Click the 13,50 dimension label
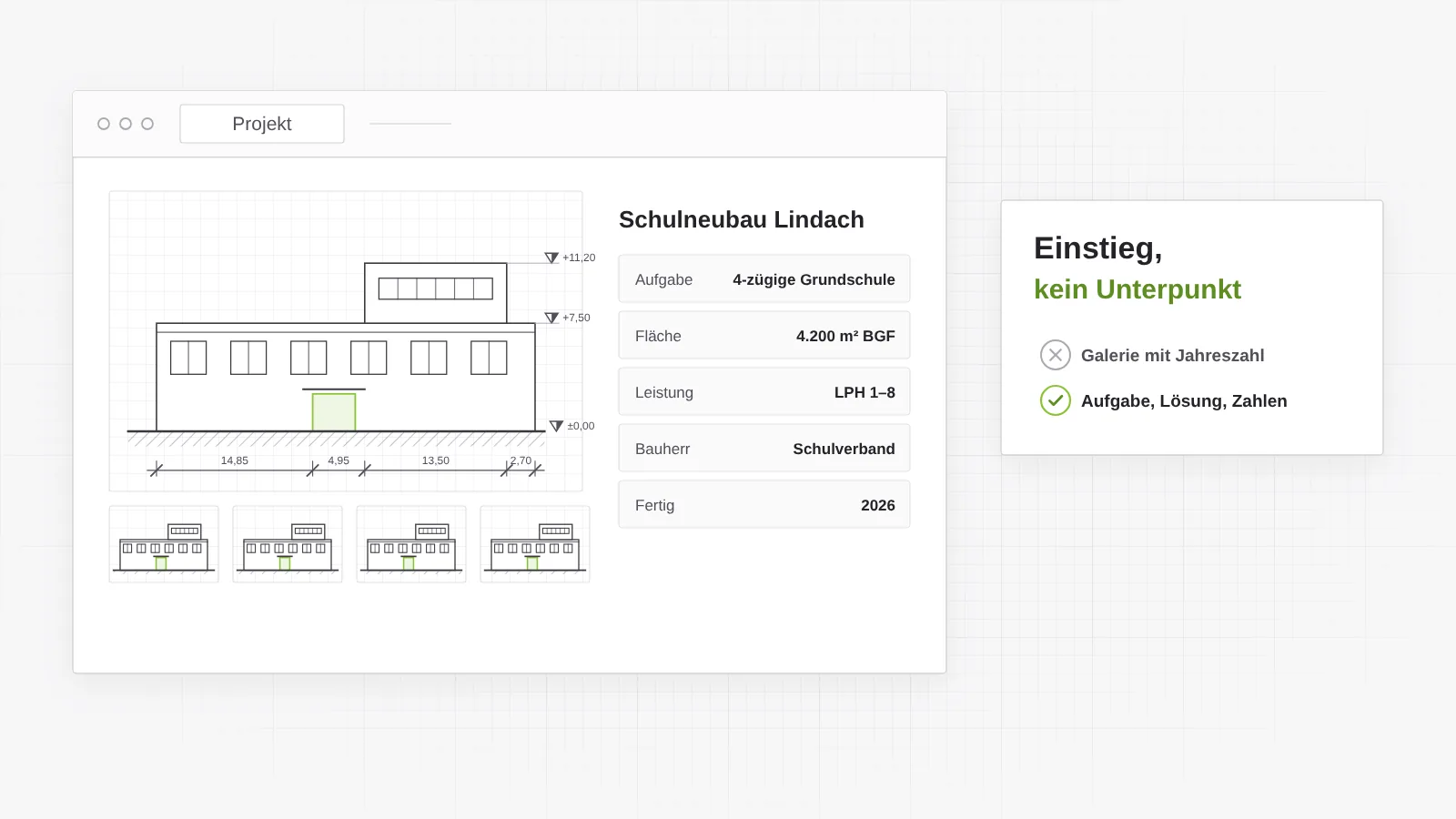This screenshot has width=1456, height=819. (436, 460)
